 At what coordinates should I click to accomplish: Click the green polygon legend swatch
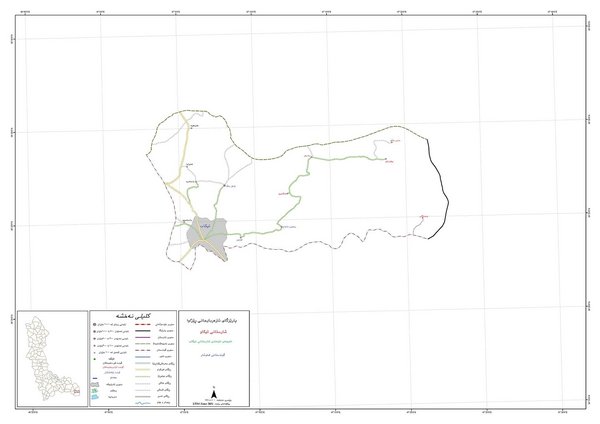click(x=95, y=390)
